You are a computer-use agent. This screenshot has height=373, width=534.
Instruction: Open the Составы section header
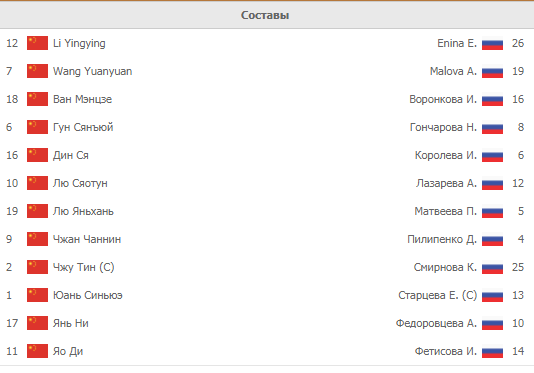click(x=265, y=15)
